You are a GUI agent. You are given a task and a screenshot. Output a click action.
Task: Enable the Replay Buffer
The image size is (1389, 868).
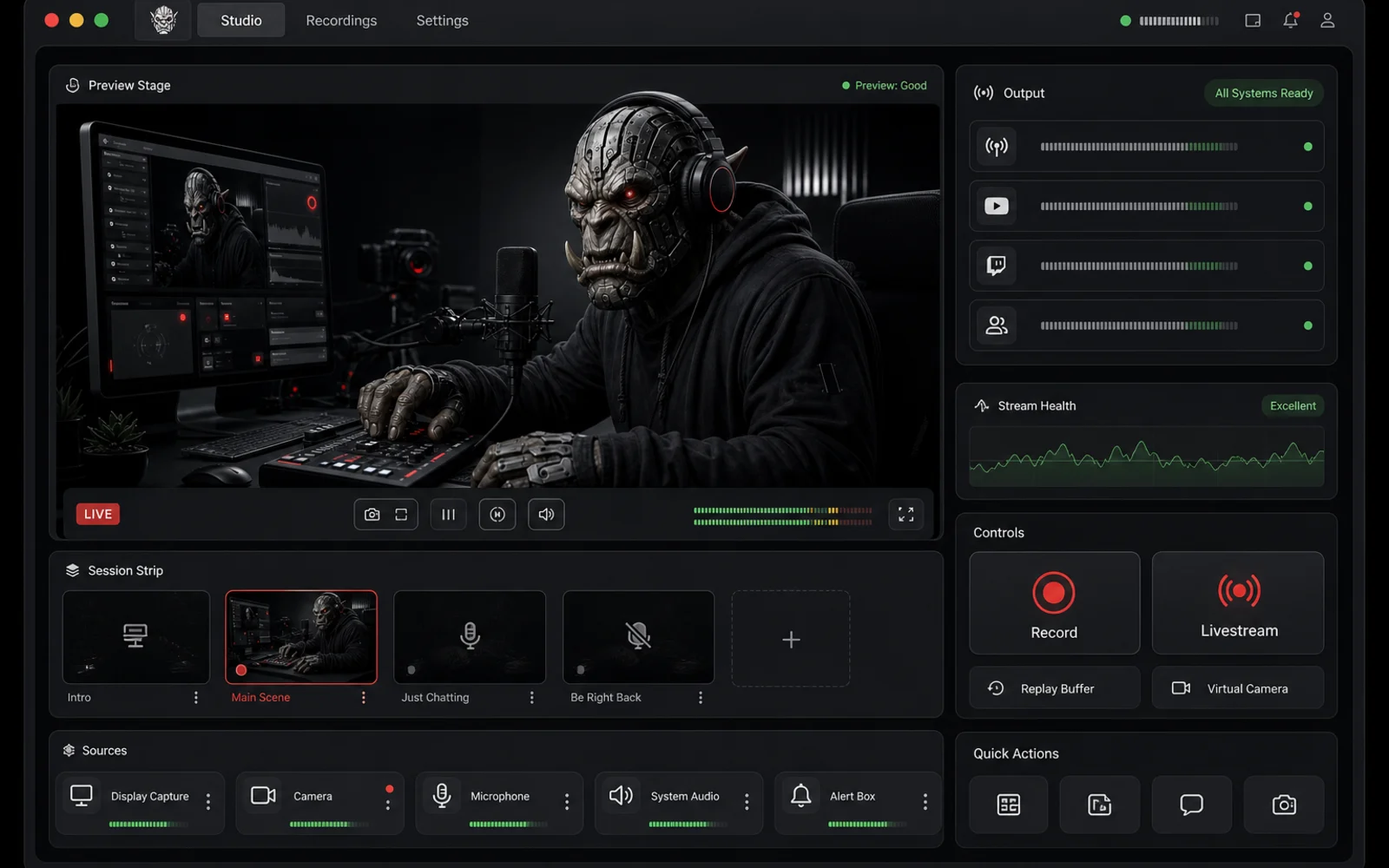tap(1054, 688)
